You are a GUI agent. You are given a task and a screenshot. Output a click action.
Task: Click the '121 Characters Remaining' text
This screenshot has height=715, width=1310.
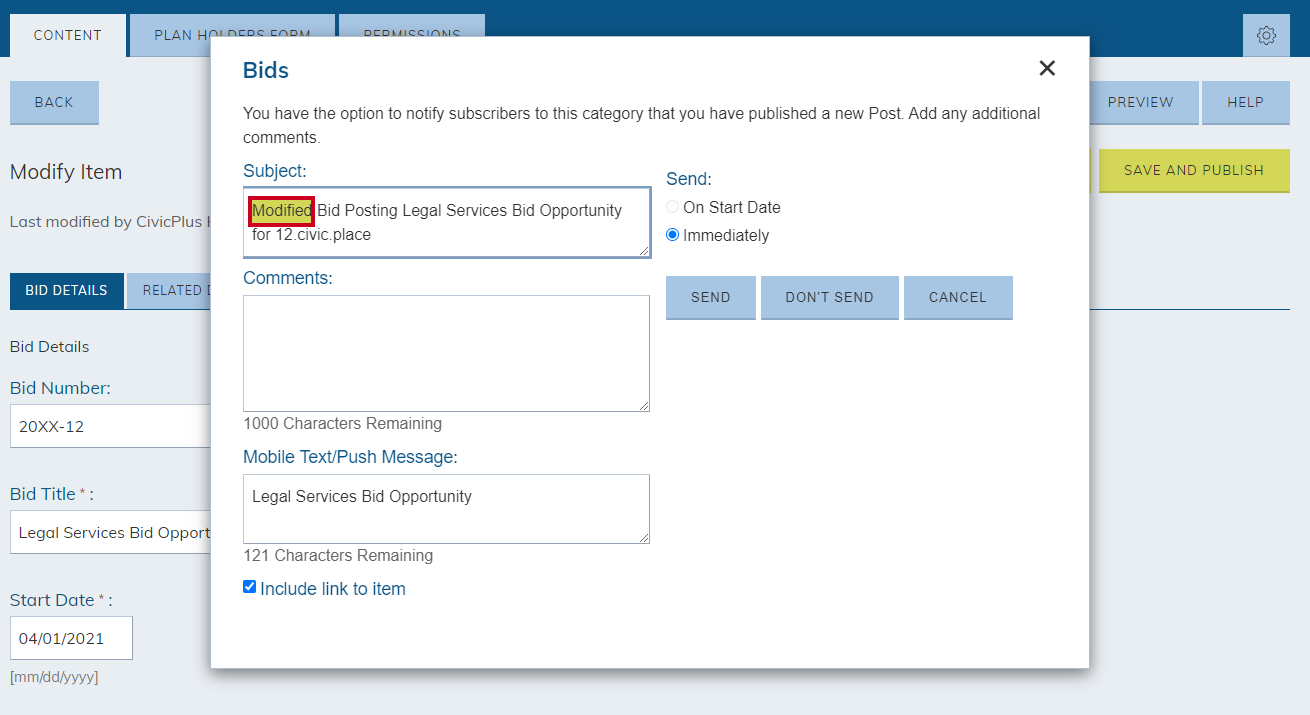[338, 556]
